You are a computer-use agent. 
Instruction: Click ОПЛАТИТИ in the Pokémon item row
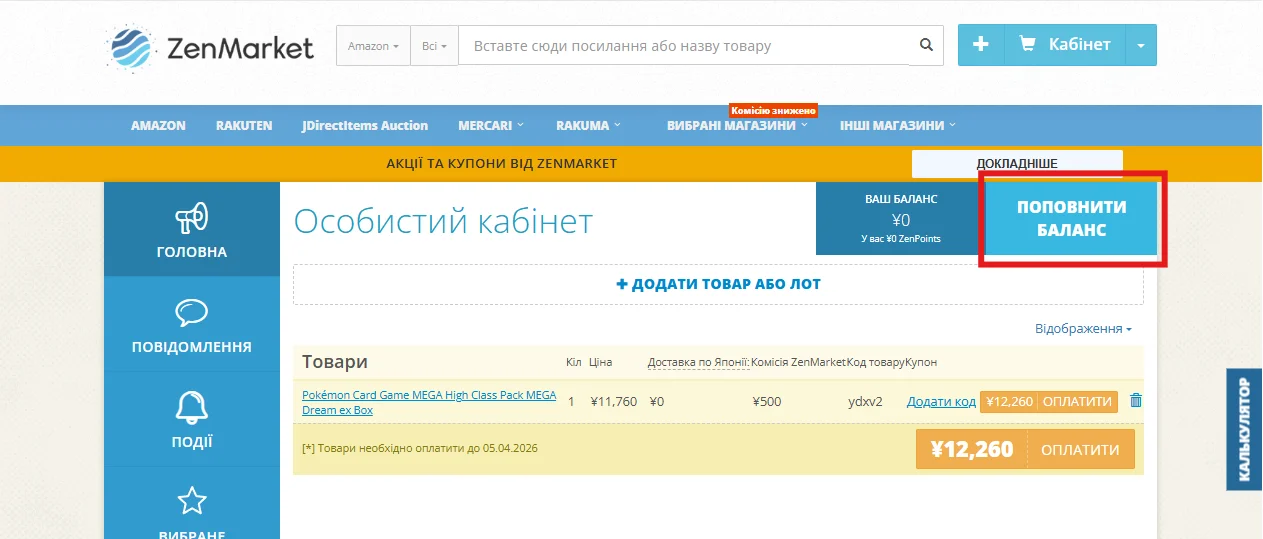(1077, 401)
